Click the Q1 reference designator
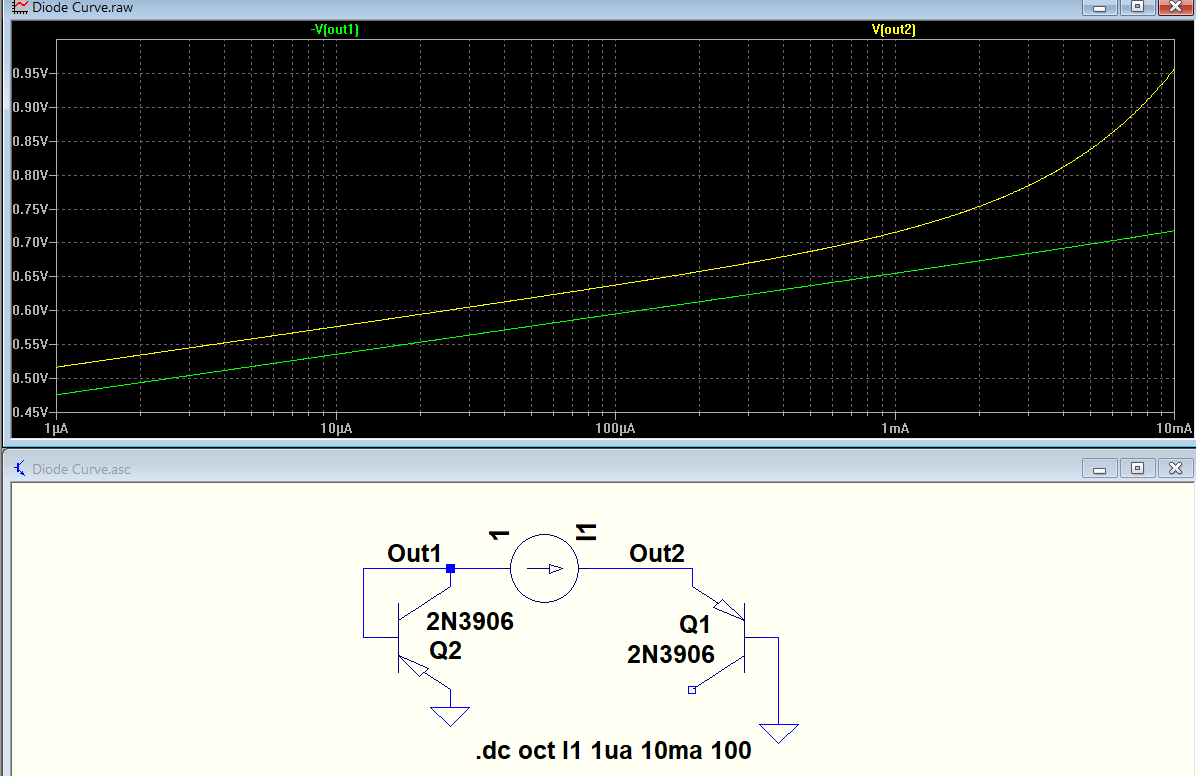Image resolution: width=1196 pixels, height=776 pixels. click(695, 625)
